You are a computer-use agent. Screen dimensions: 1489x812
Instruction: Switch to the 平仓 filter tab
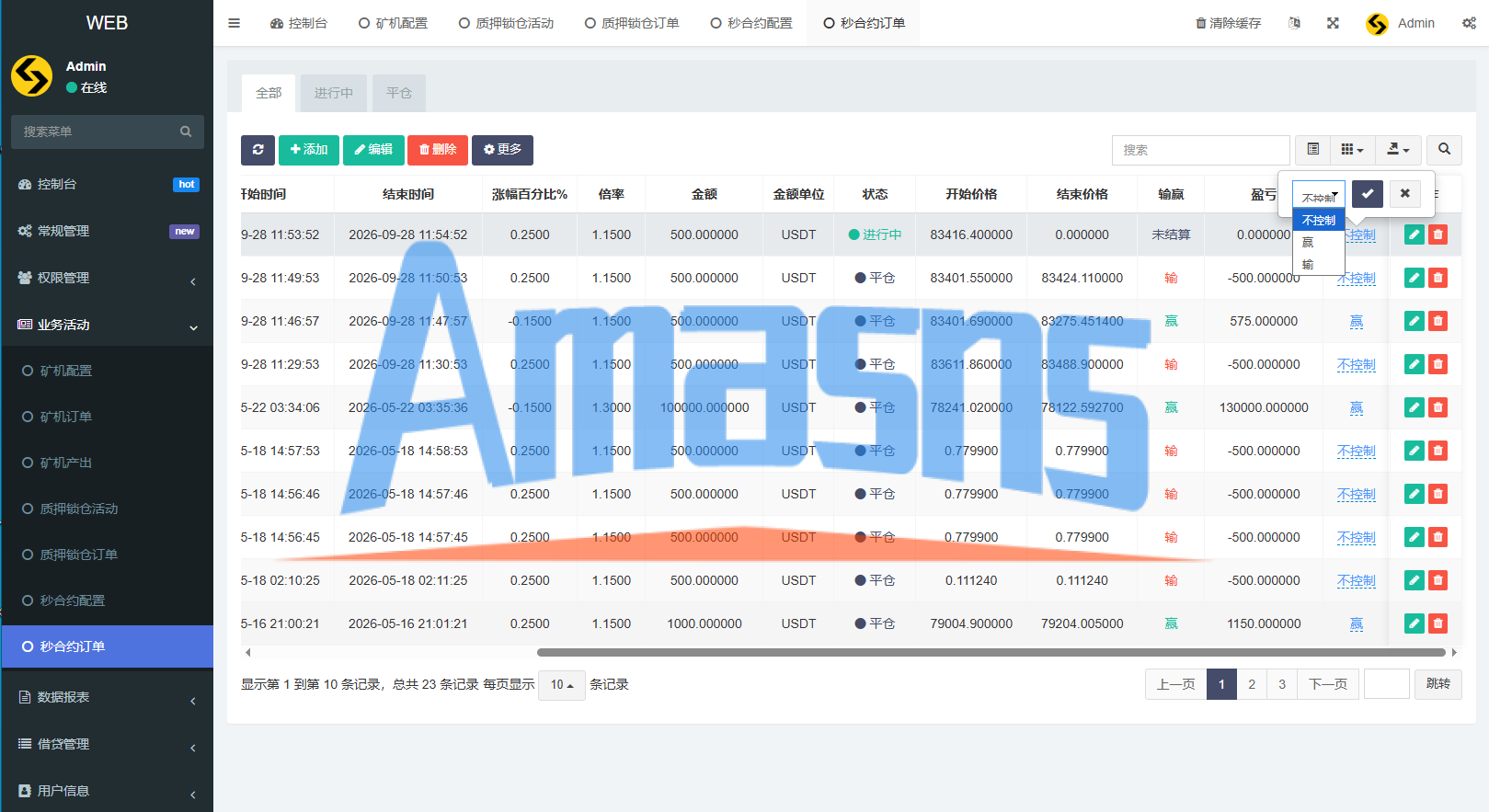tap(399, 93)
